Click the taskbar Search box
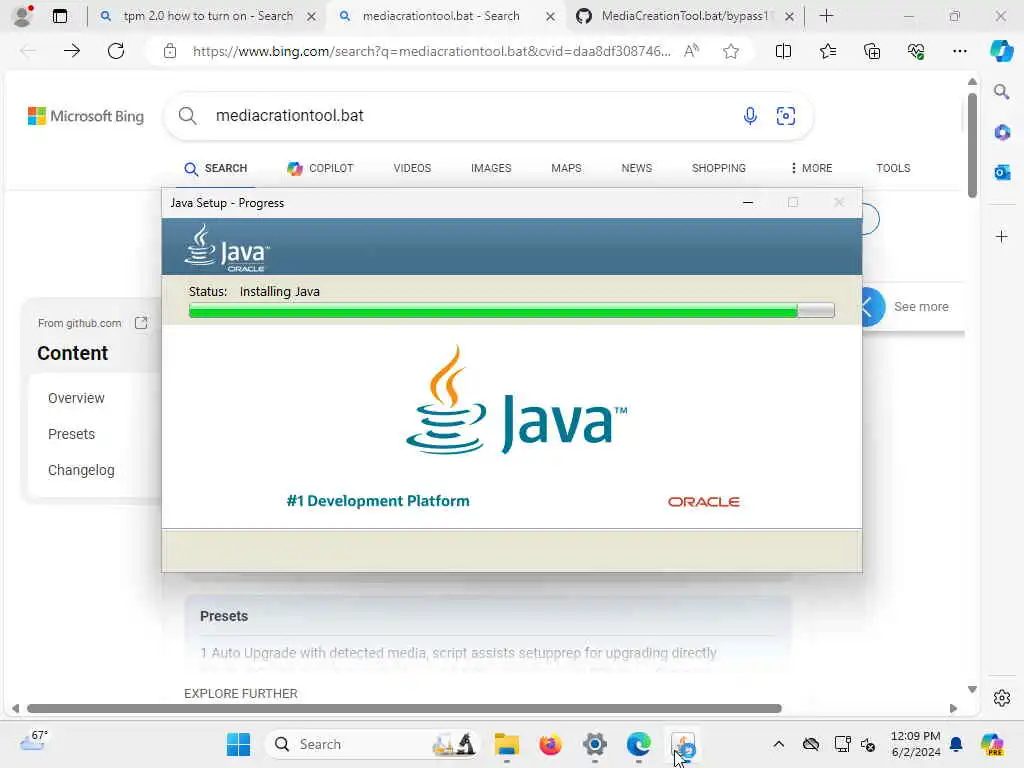The width and height of the screenshot is (1024, 768). [x=372, y=744]
